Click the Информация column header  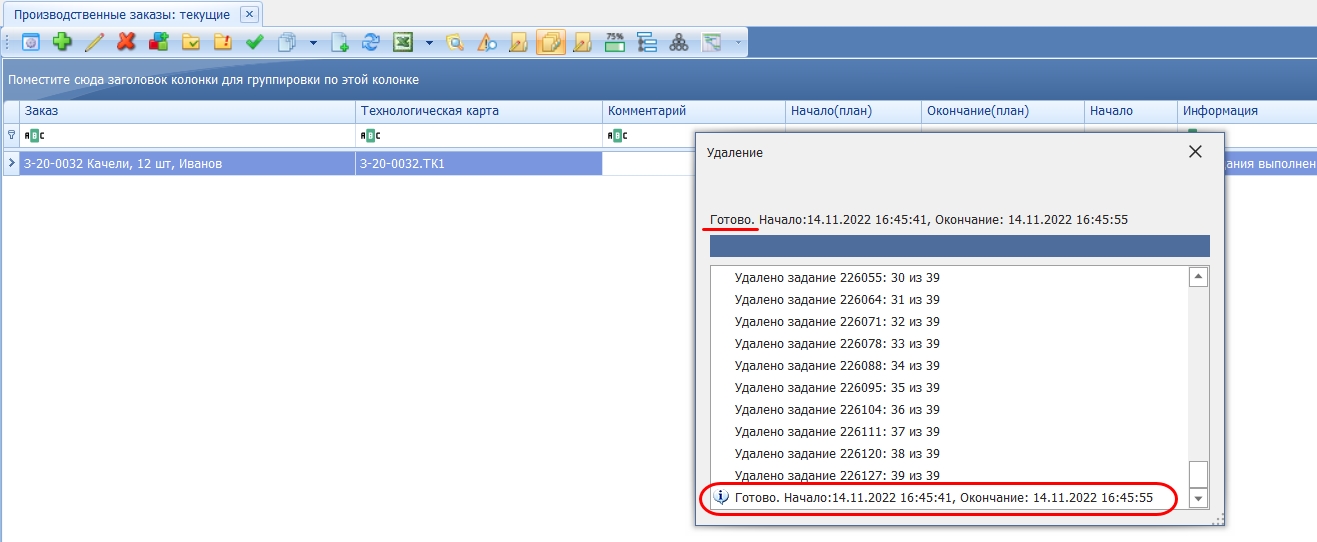click(x=1247, y=111)
